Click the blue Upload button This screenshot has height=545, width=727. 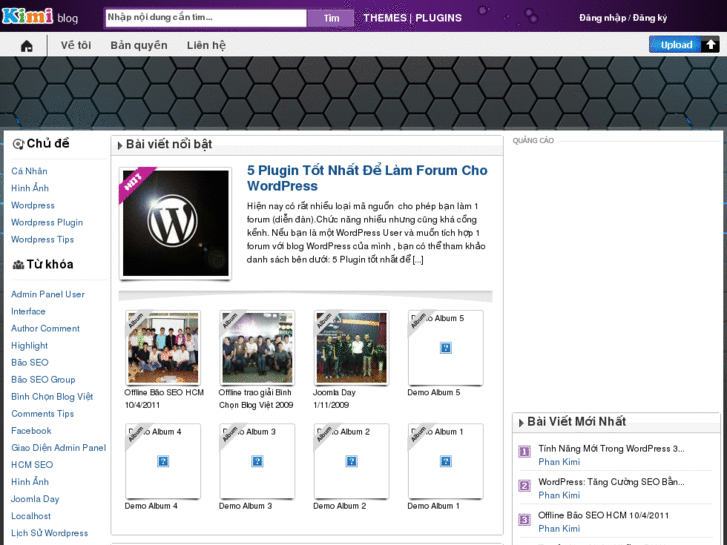pyautogui.click(x=676, y=45)
